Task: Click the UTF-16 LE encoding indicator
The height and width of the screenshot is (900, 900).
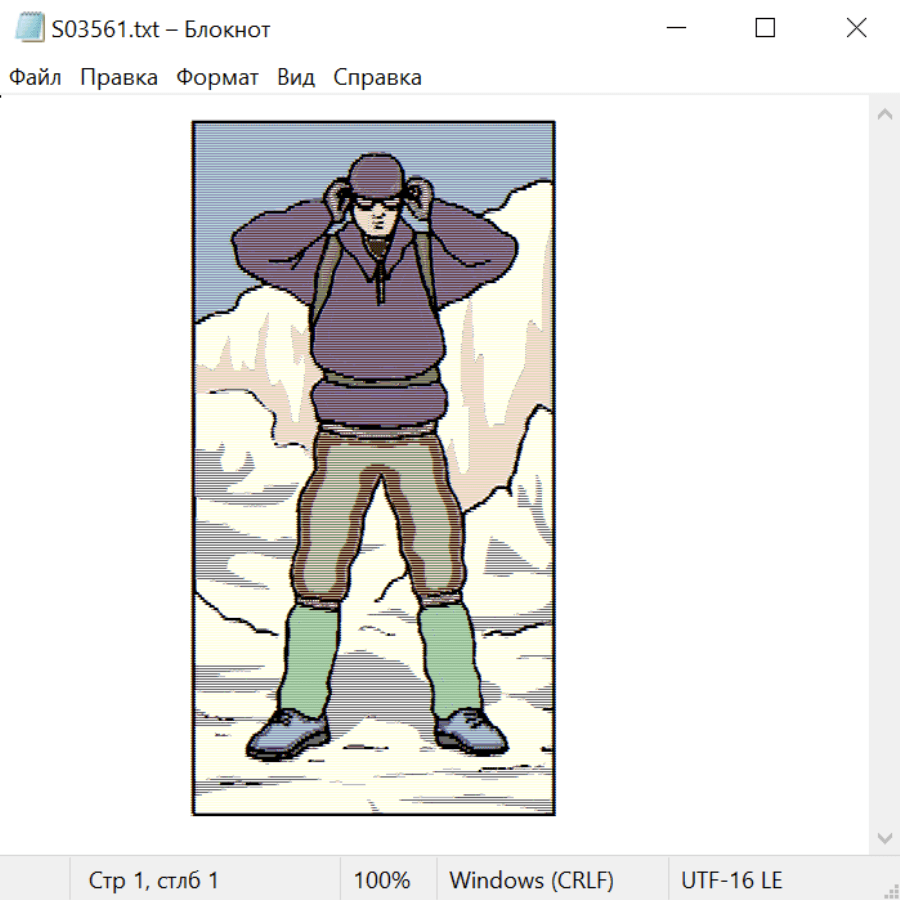Action: [731, 881]
